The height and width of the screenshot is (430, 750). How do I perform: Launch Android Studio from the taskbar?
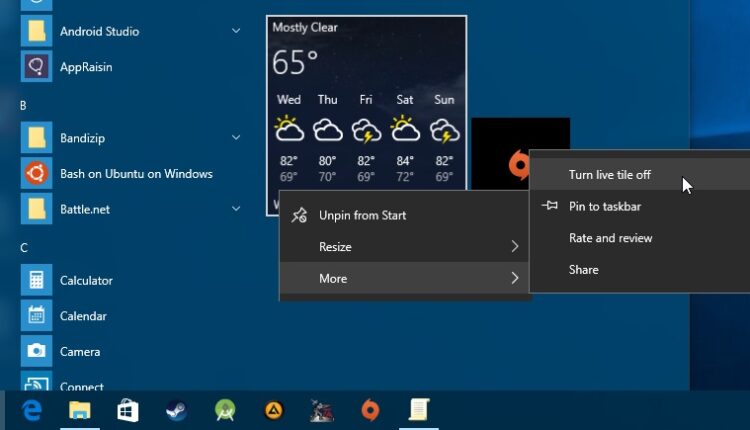pos(225,410)
